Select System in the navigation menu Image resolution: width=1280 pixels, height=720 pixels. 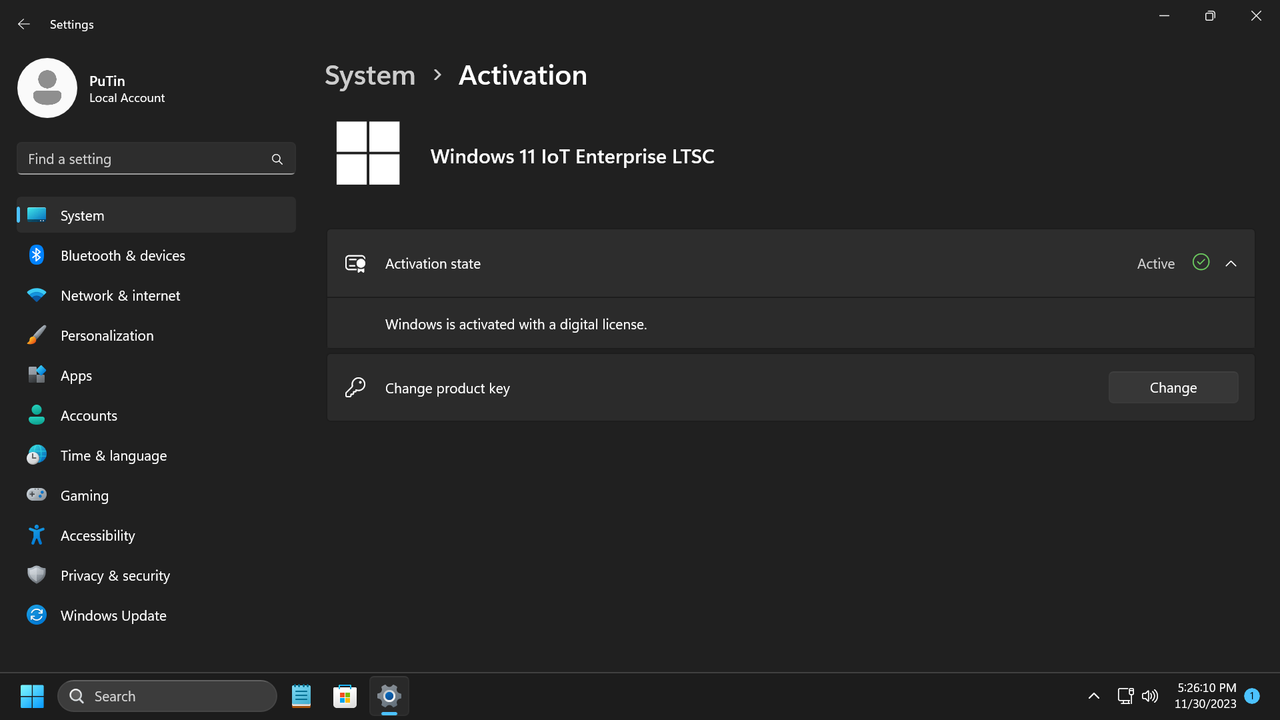coord(82,215)
